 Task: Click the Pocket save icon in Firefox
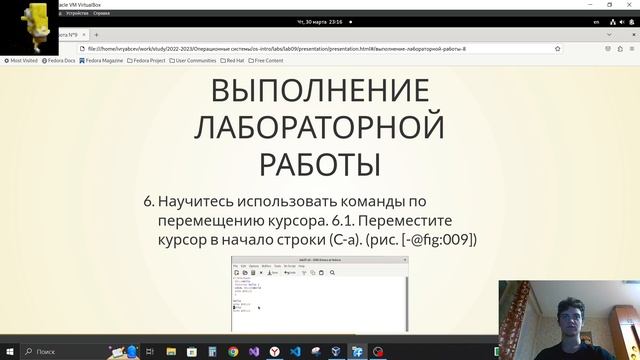click(x=608, y=49)
